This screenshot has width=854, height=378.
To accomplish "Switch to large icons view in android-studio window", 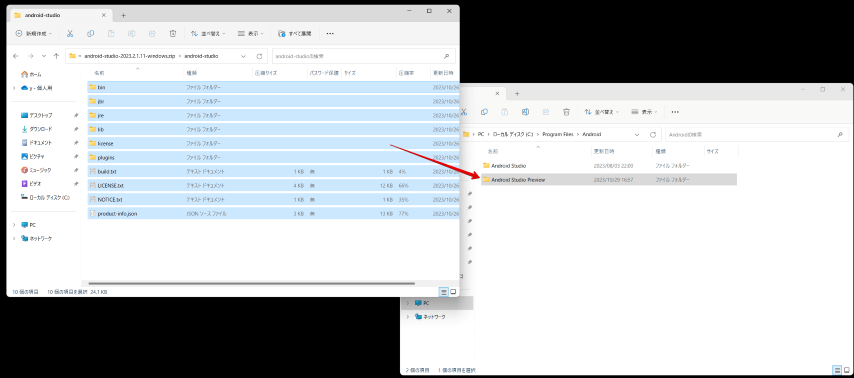I will click(453, 292).
